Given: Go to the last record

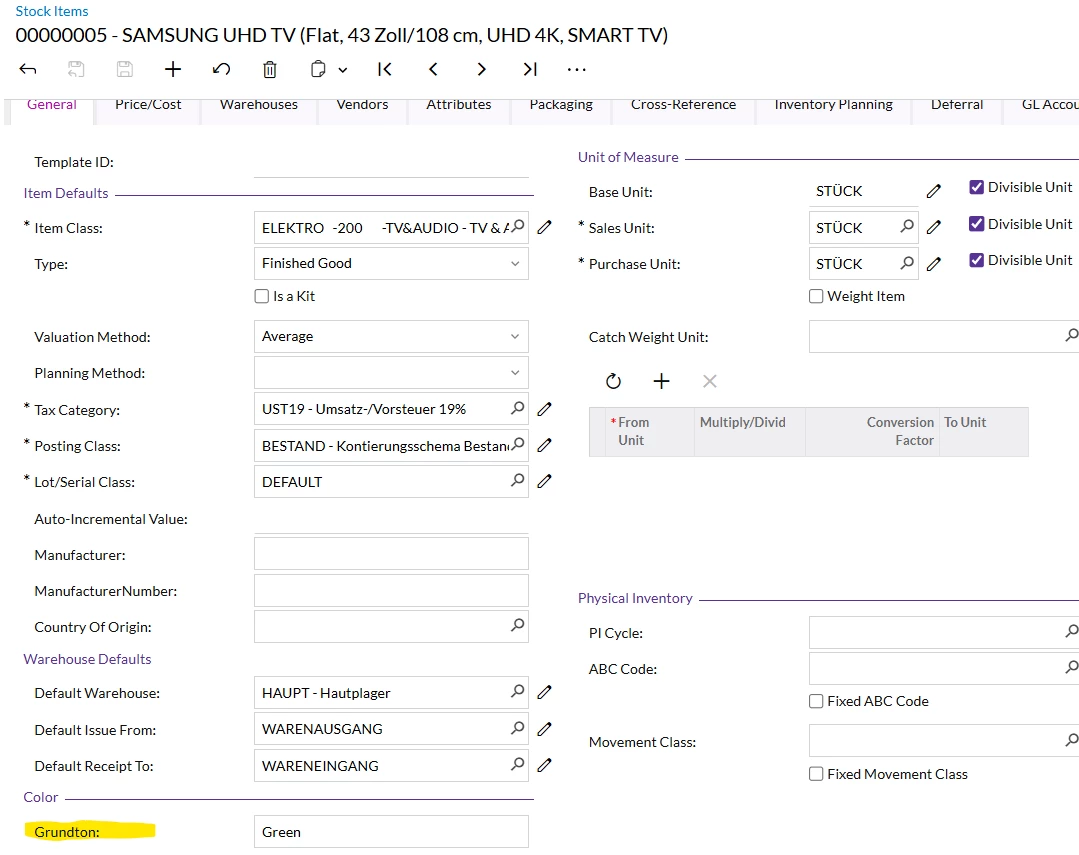Looking at the screenshot, I should pyautogui.click(x=529, y=70).
